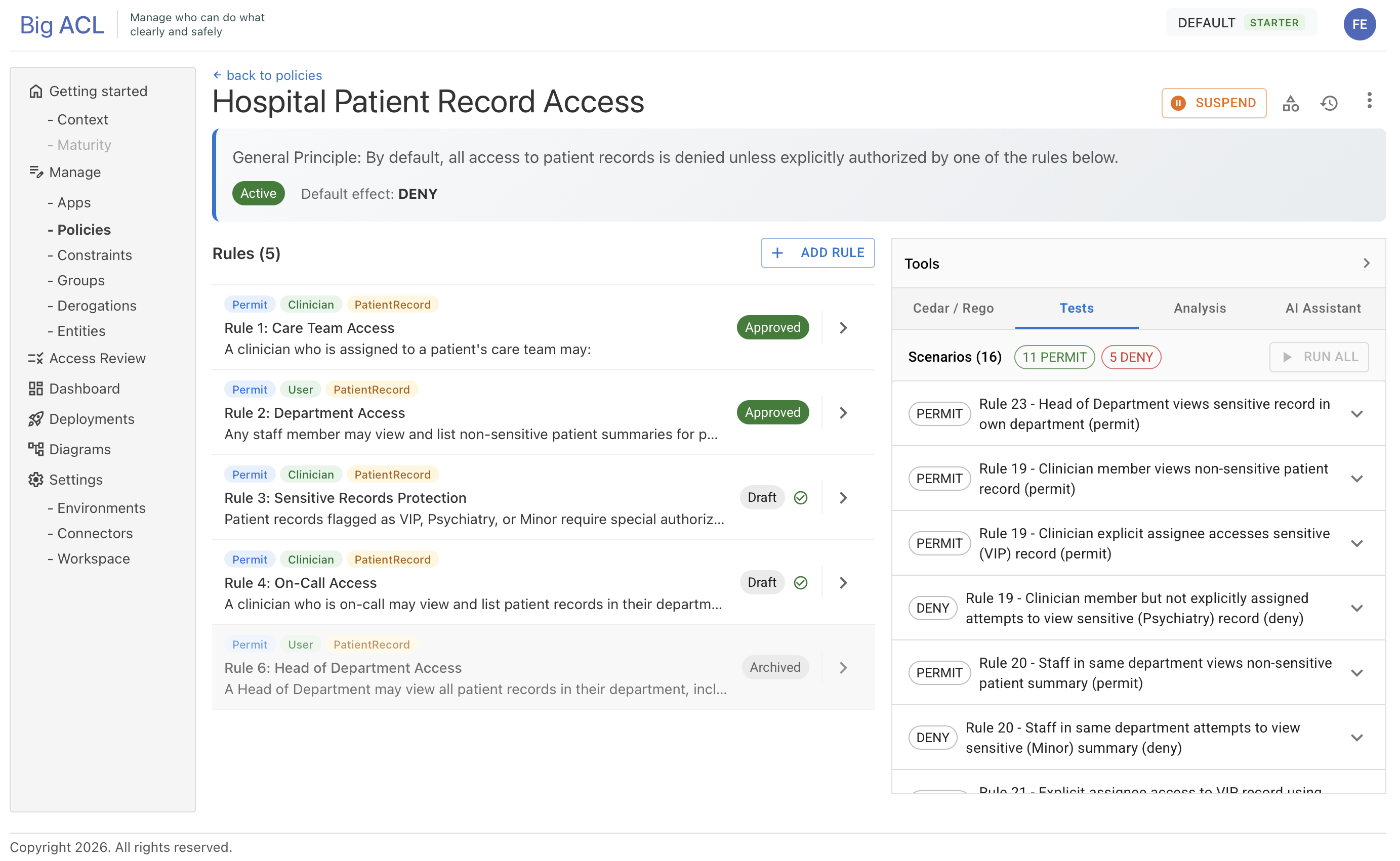Screen dimensions: 1400x861
Task: Click the Dashboard grid icon
Action: pos(35,389)
